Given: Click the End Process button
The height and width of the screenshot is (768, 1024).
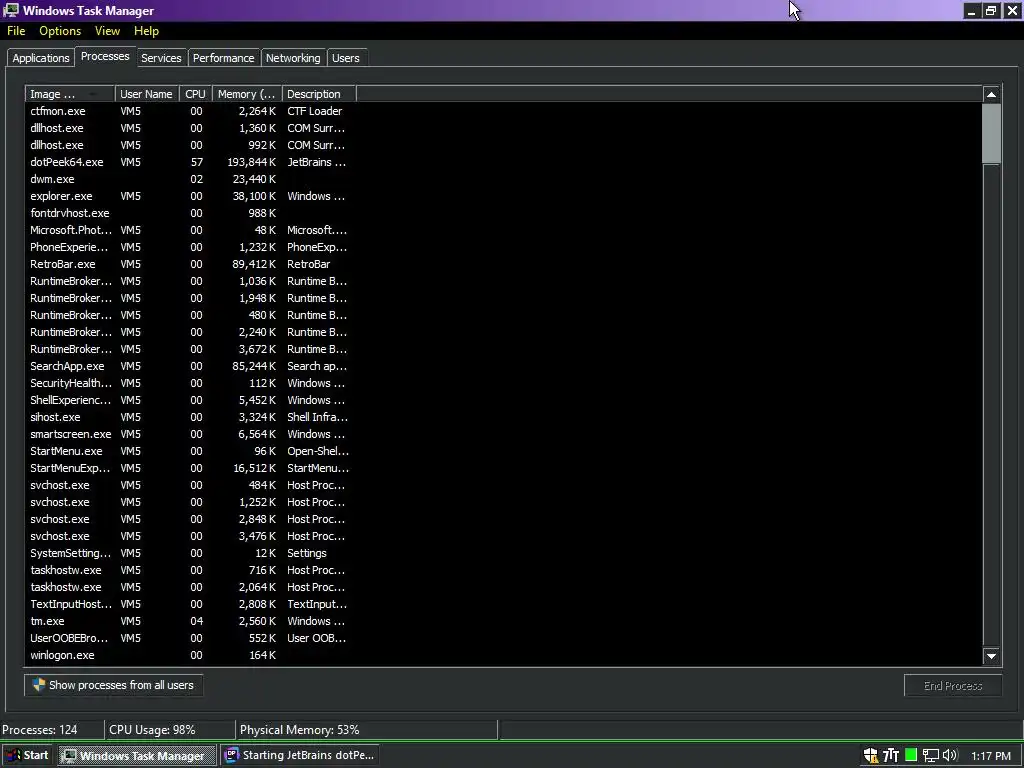Looking at the screenshot, I should [x=953, y=686].
